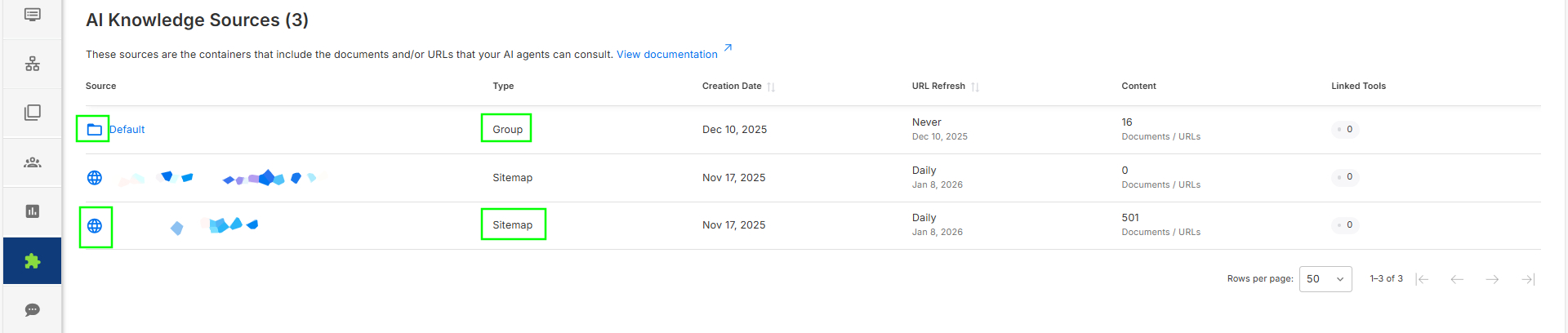Viewport: 1568px width, 333px height.
Task: Click the 16 Documents / URLs content cell
Action: click(1160, 129)
